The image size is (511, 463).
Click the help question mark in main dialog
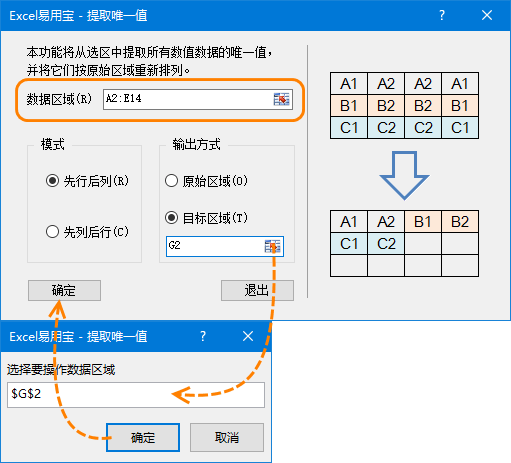click(442, 15)
